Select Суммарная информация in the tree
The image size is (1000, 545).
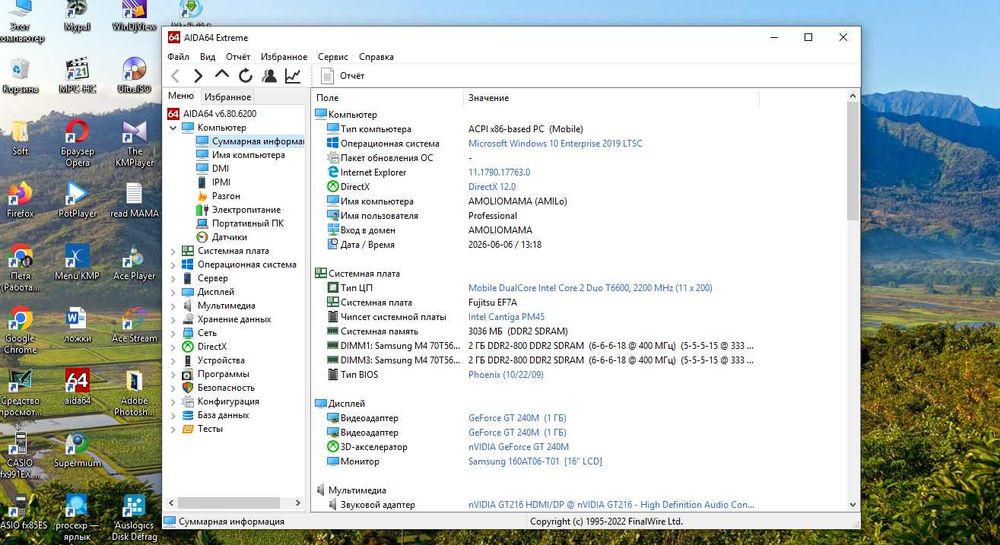coord(250,141)
